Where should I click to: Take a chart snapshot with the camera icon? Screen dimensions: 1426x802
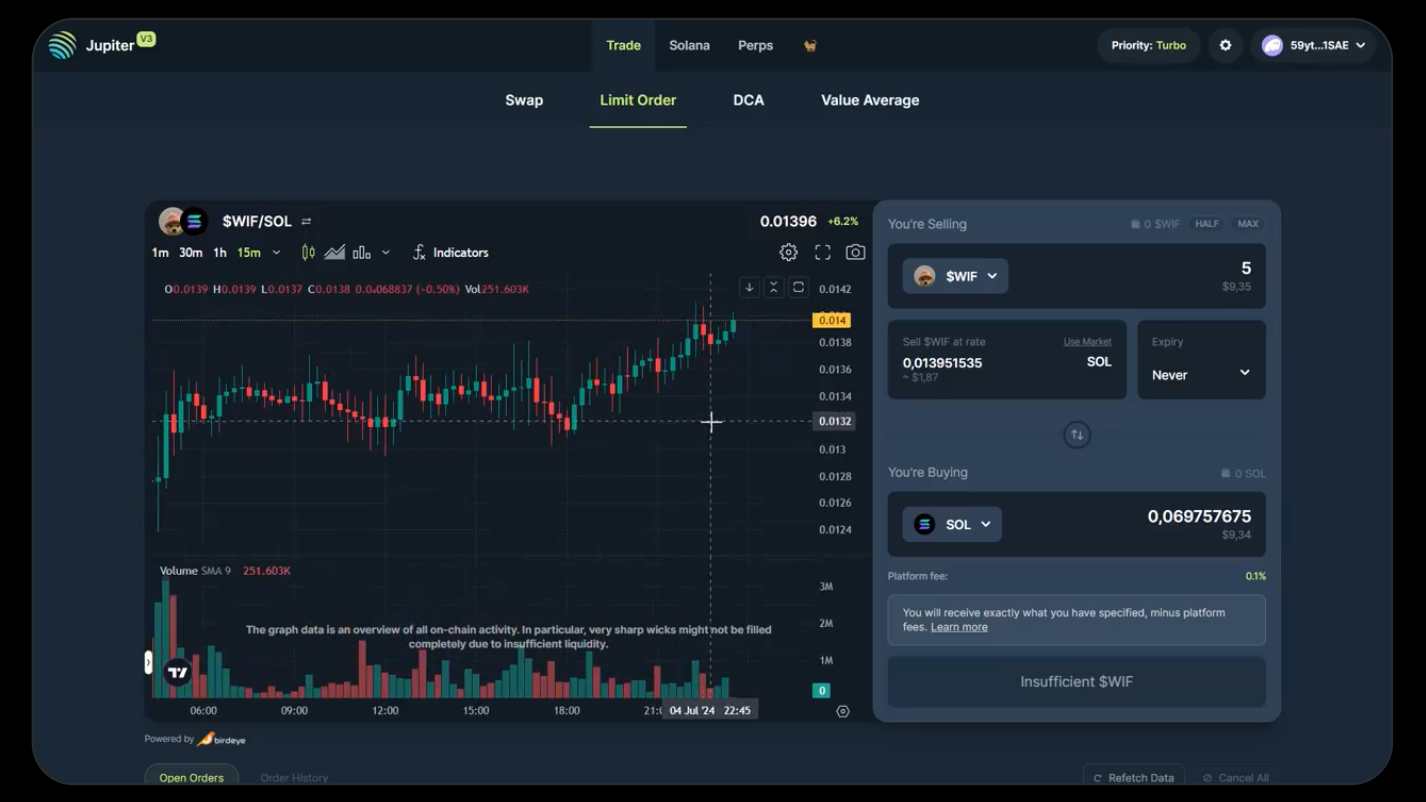(x=855, y=253)
